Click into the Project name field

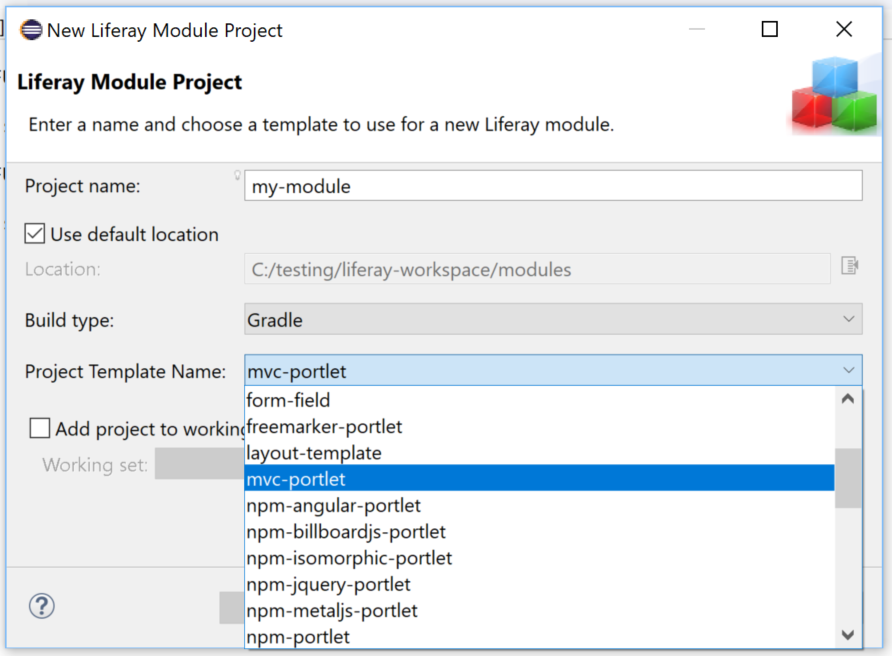tap(553, 185)
